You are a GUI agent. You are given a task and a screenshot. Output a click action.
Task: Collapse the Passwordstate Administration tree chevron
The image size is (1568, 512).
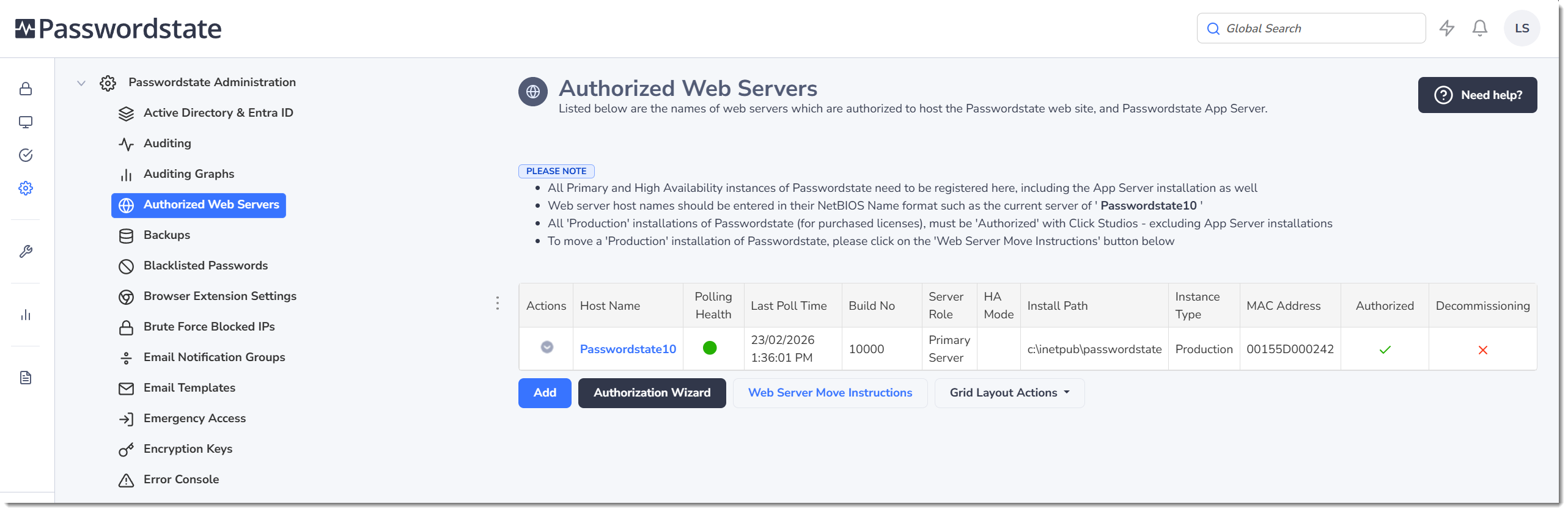(81, 82)
